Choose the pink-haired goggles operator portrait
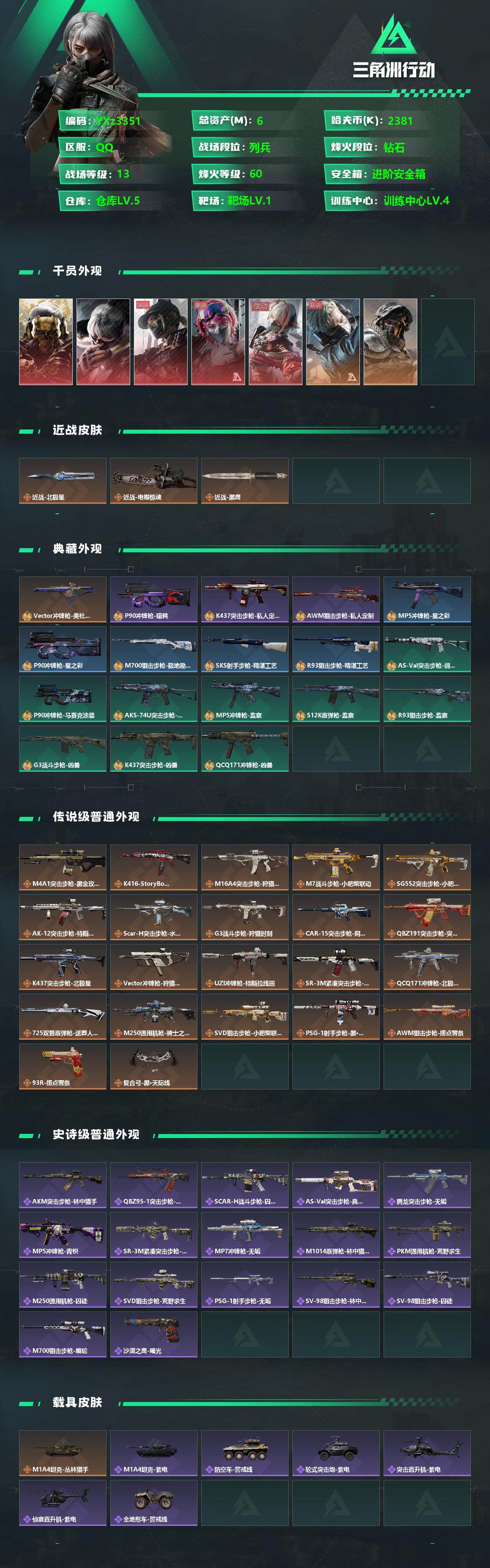490x1568 pixels. pyautogui.click(x=218, y=341)
